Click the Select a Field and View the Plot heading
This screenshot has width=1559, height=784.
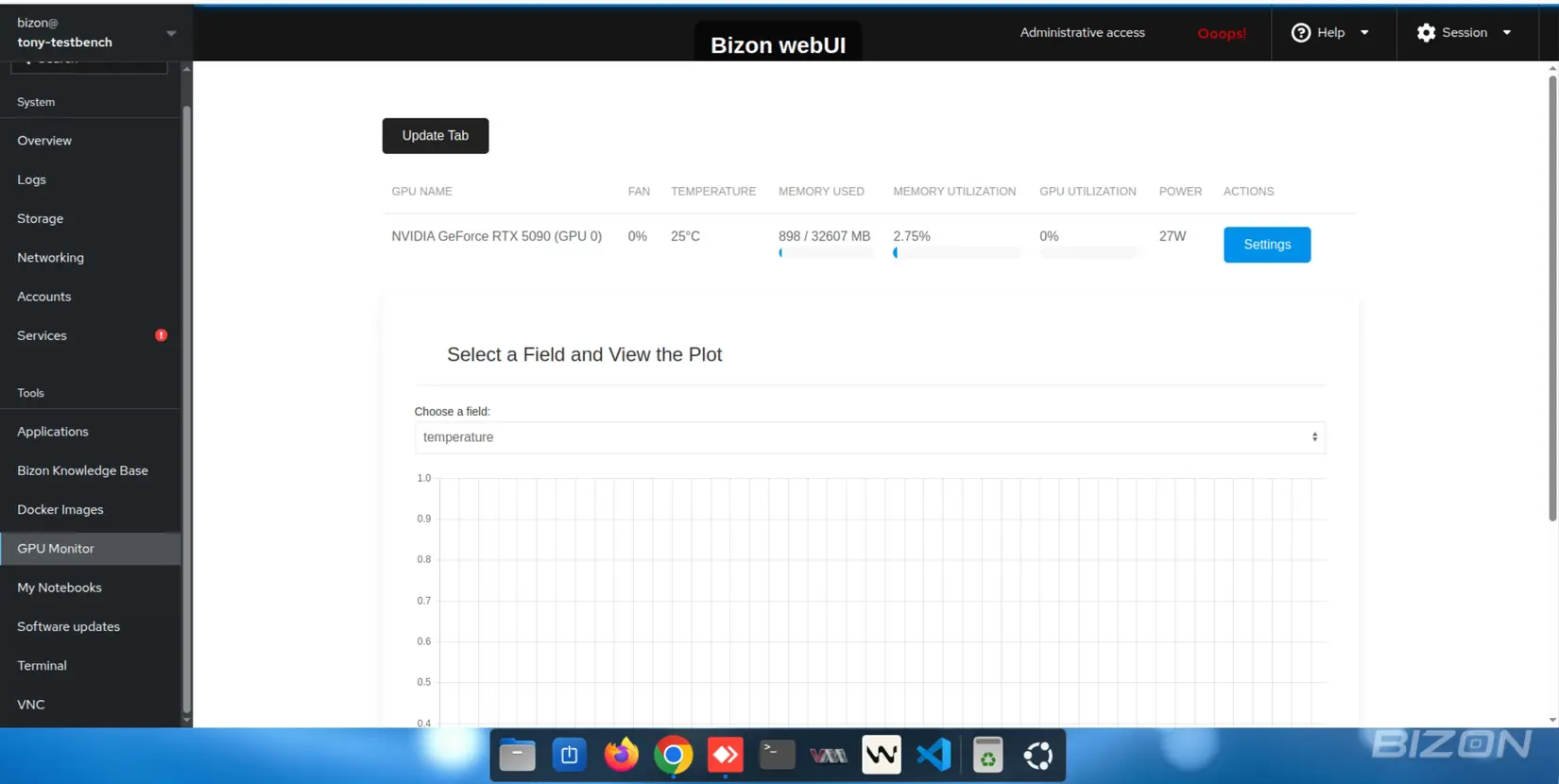[584, 354]
